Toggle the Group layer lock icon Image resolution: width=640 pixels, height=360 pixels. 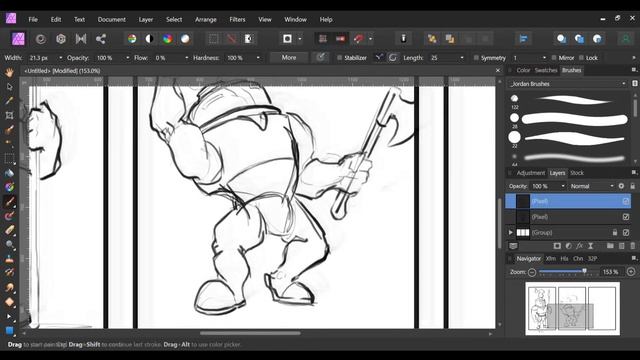[615, 233]
